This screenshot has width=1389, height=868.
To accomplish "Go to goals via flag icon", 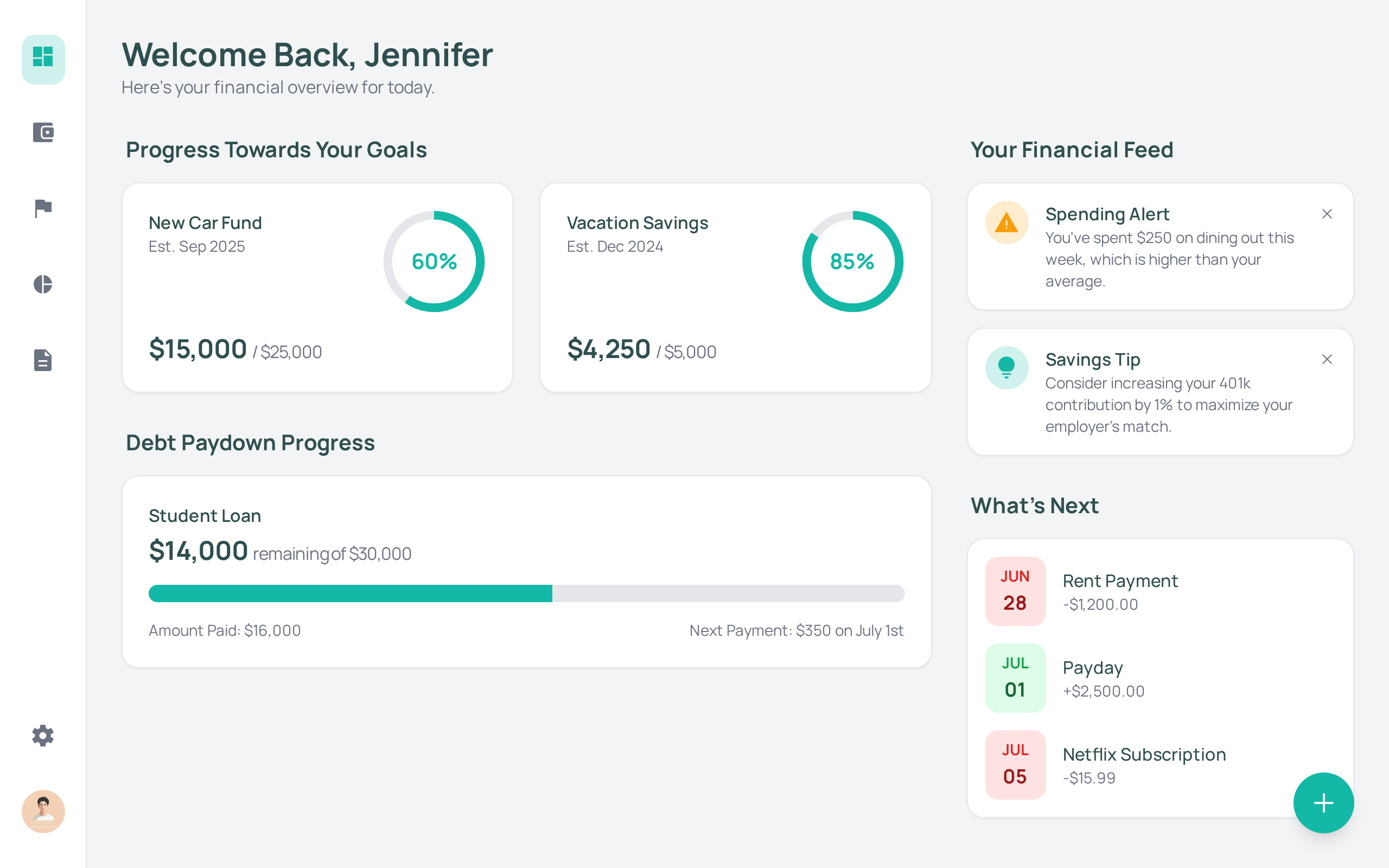I will click(x=43, y=208).
